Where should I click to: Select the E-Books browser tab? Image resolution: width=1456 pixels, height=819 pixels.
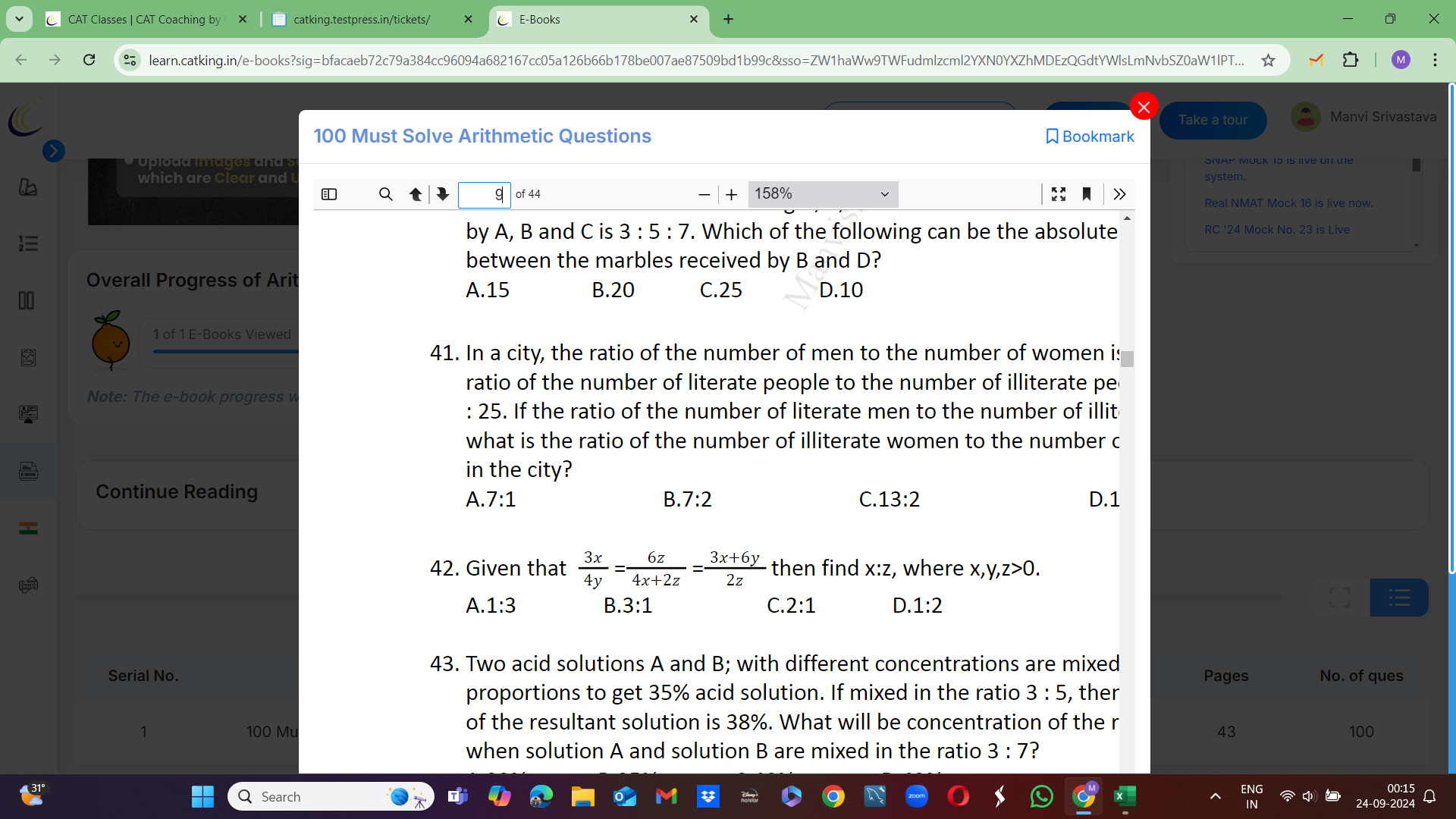pos(599,20)
